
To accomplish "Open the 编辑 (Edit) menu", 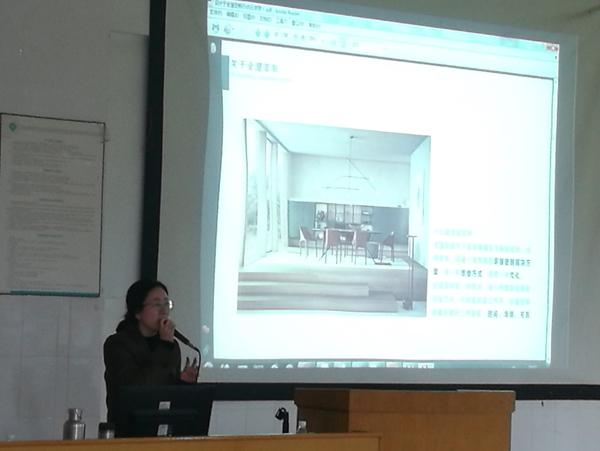I will tap(230, 17).
